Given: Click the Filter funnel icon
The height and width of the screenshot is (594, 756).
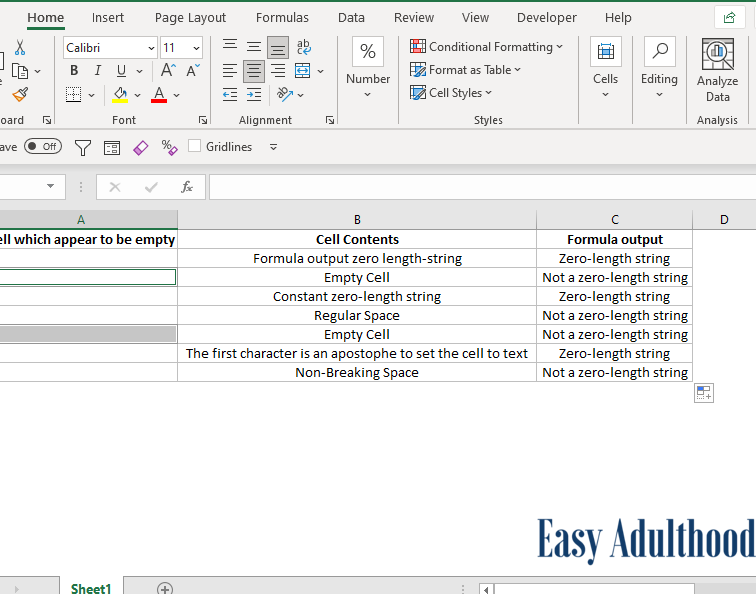Looking at the screenshot, I should (x=83, y=147).
